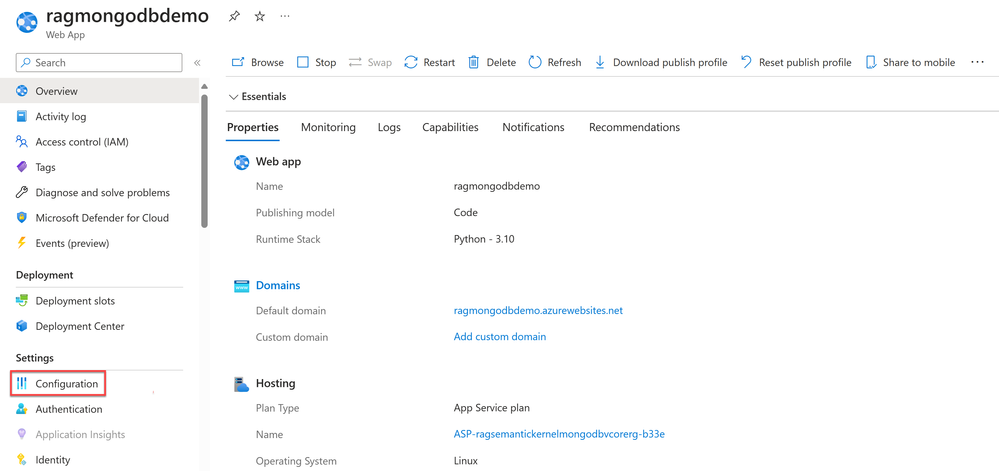The image size is (999, 471).
Task: Click the web app globe icon beside title
Action: pyautogui.click(x=27, y=21)
